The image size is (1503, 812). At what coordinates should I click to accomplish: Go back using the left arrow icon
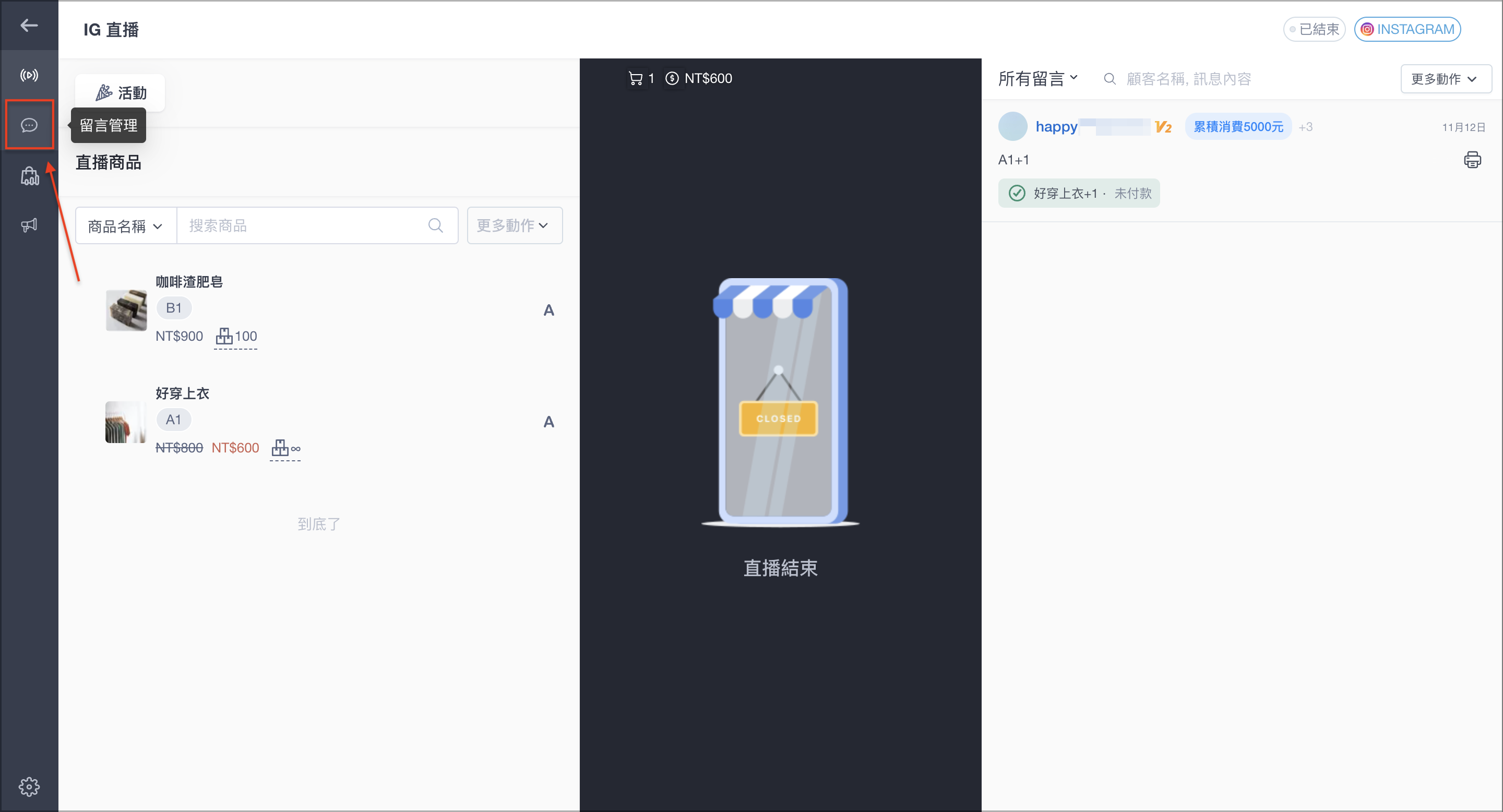coord(29,25)
